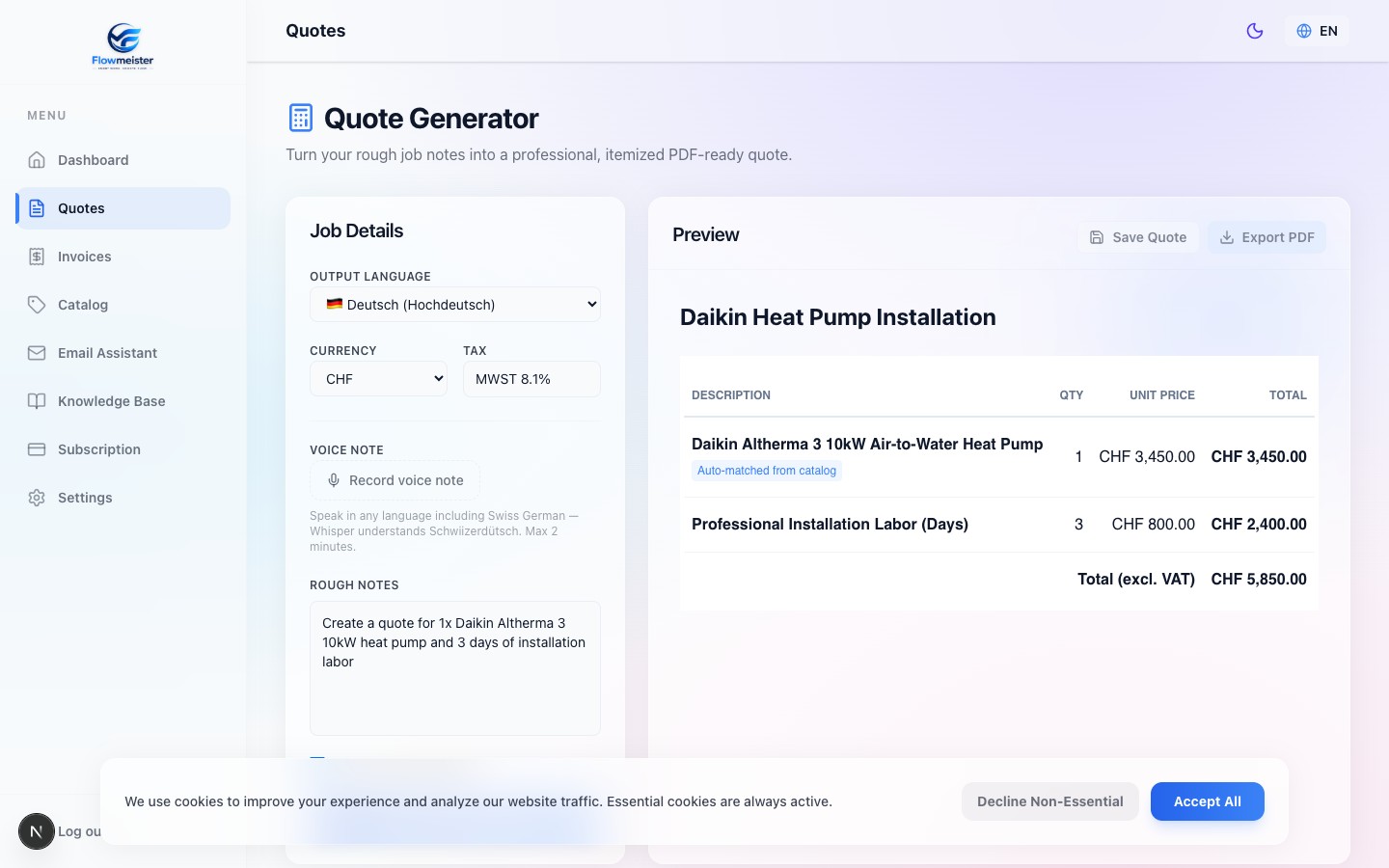Viewport: 1389px width, 868px height.
Task: Click the CHF 3,450.00 unit price cell
Action: click(1147, 456)
